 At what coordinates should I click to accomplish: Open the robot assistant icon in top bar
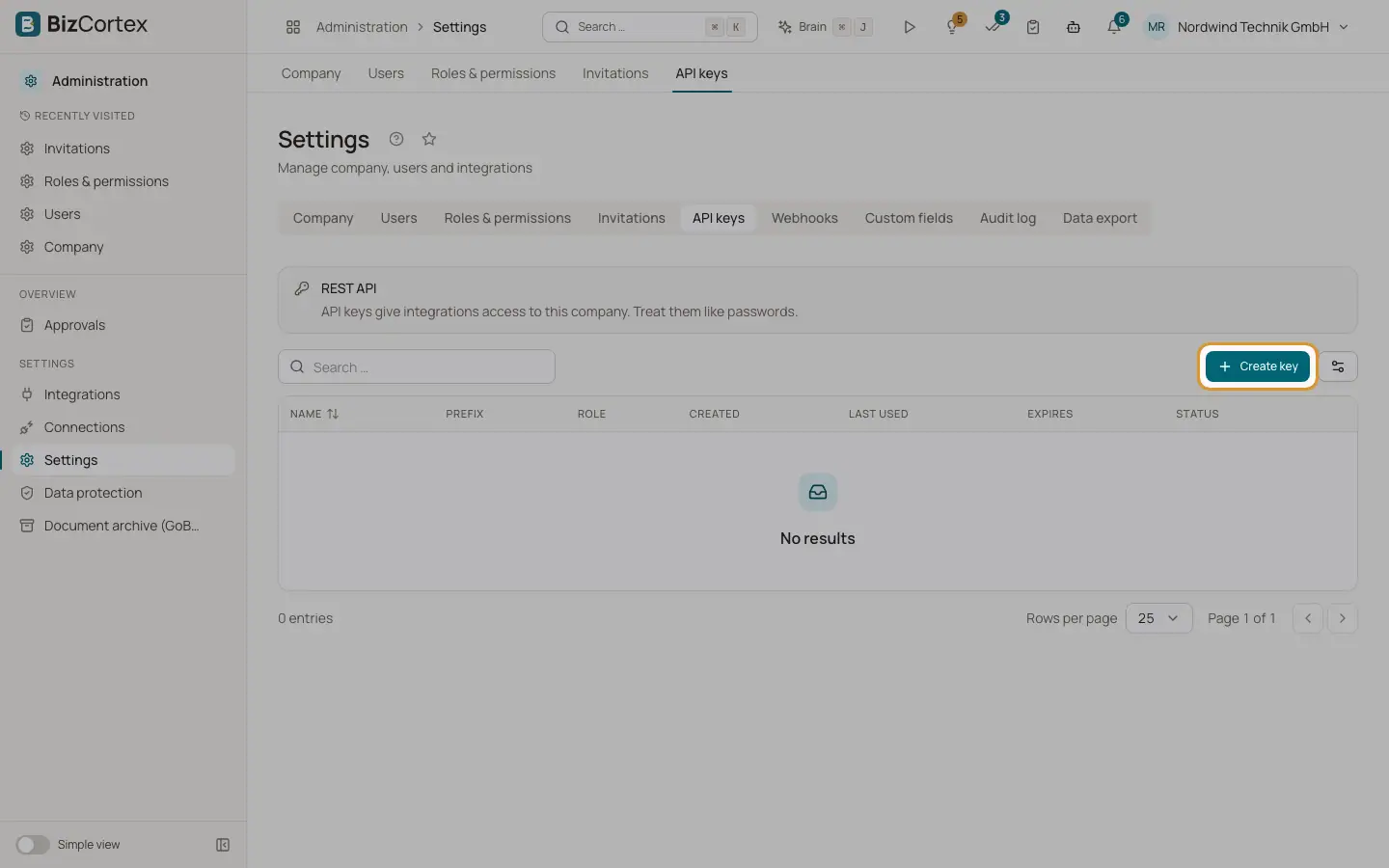[1074, 27]
